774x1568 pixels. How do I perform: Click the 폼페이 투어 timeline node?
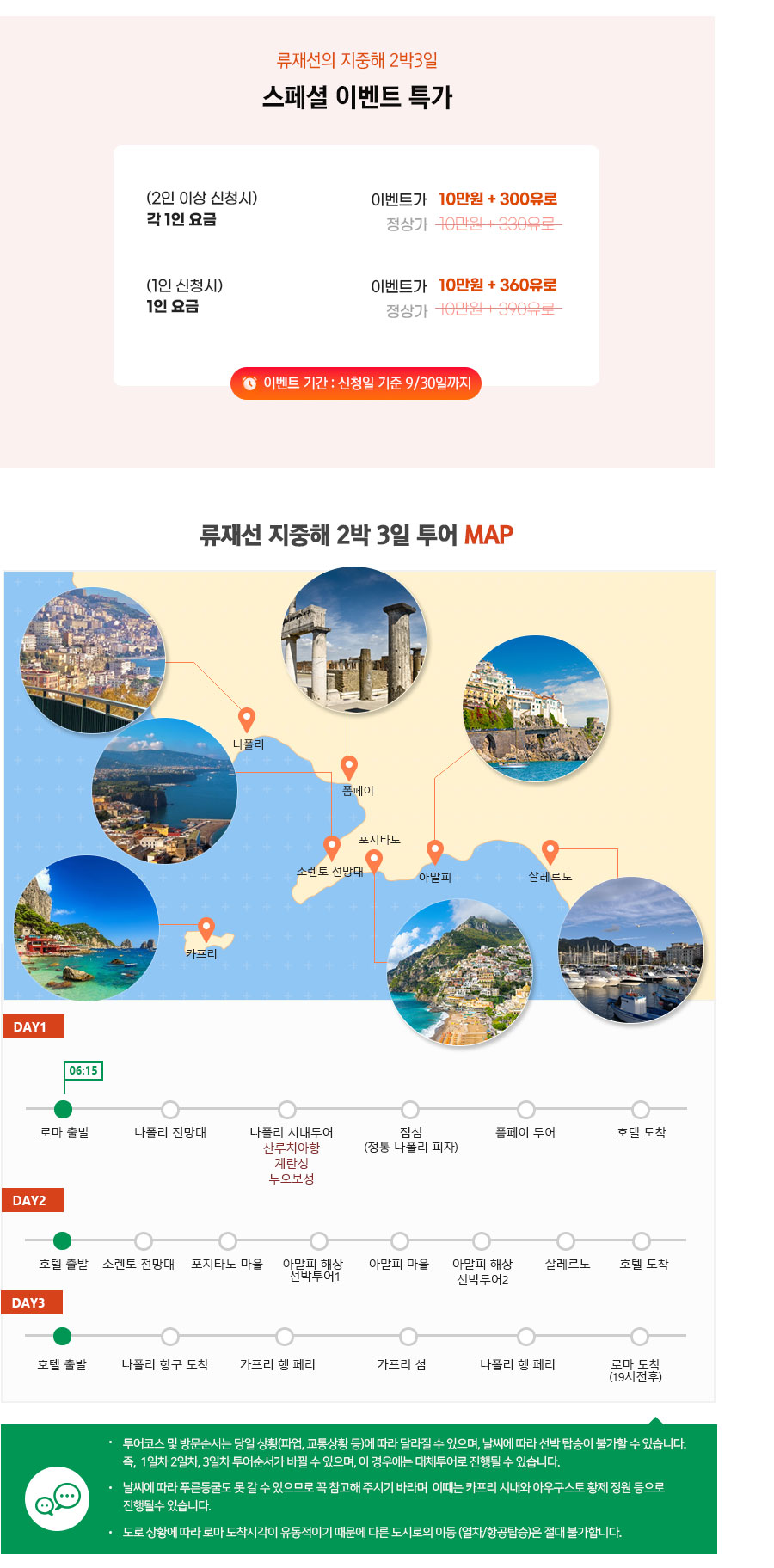tap(526, 1109)
